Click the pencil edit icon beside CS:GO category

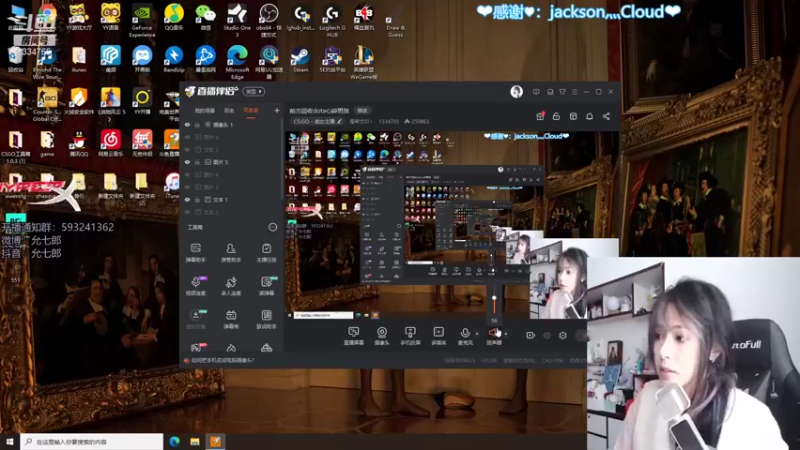click(339, 121)
